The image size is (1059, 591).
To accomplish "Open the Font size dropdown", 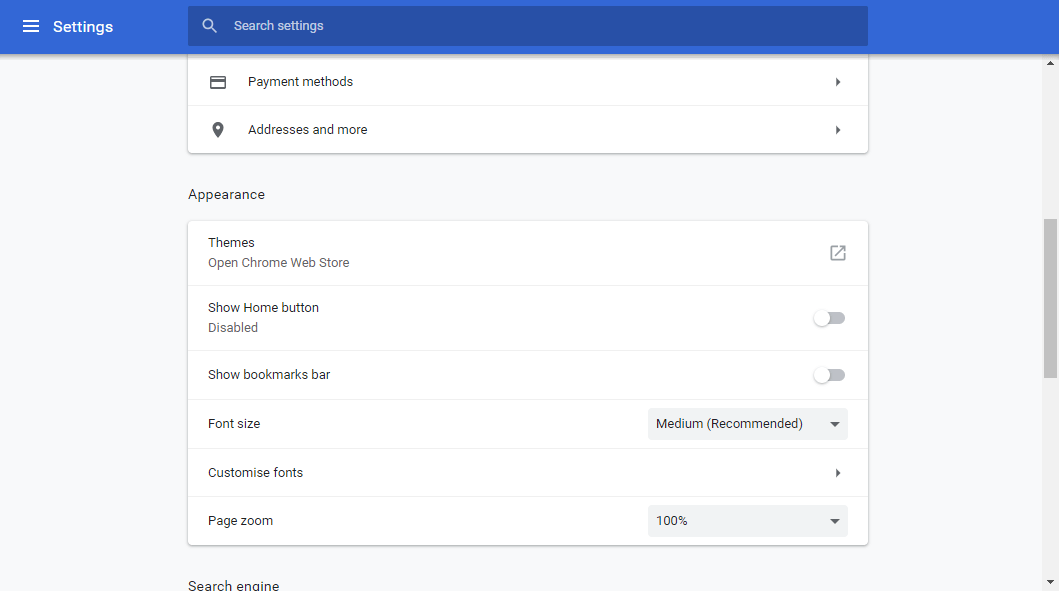I will point(748,424).
